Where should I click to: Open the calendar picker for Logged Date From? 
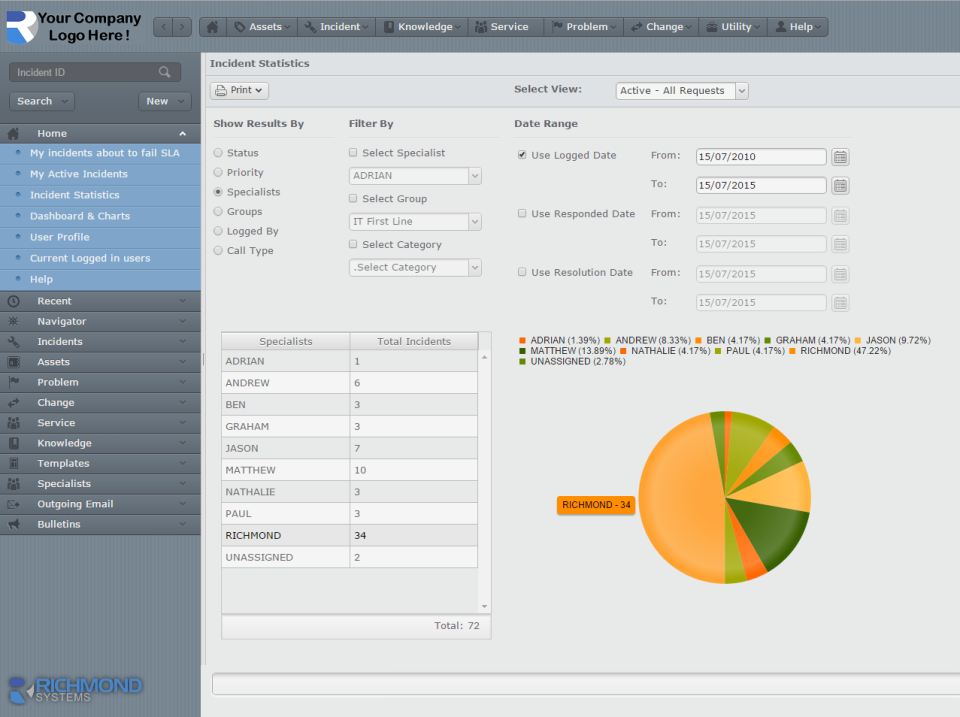(841, 156)
